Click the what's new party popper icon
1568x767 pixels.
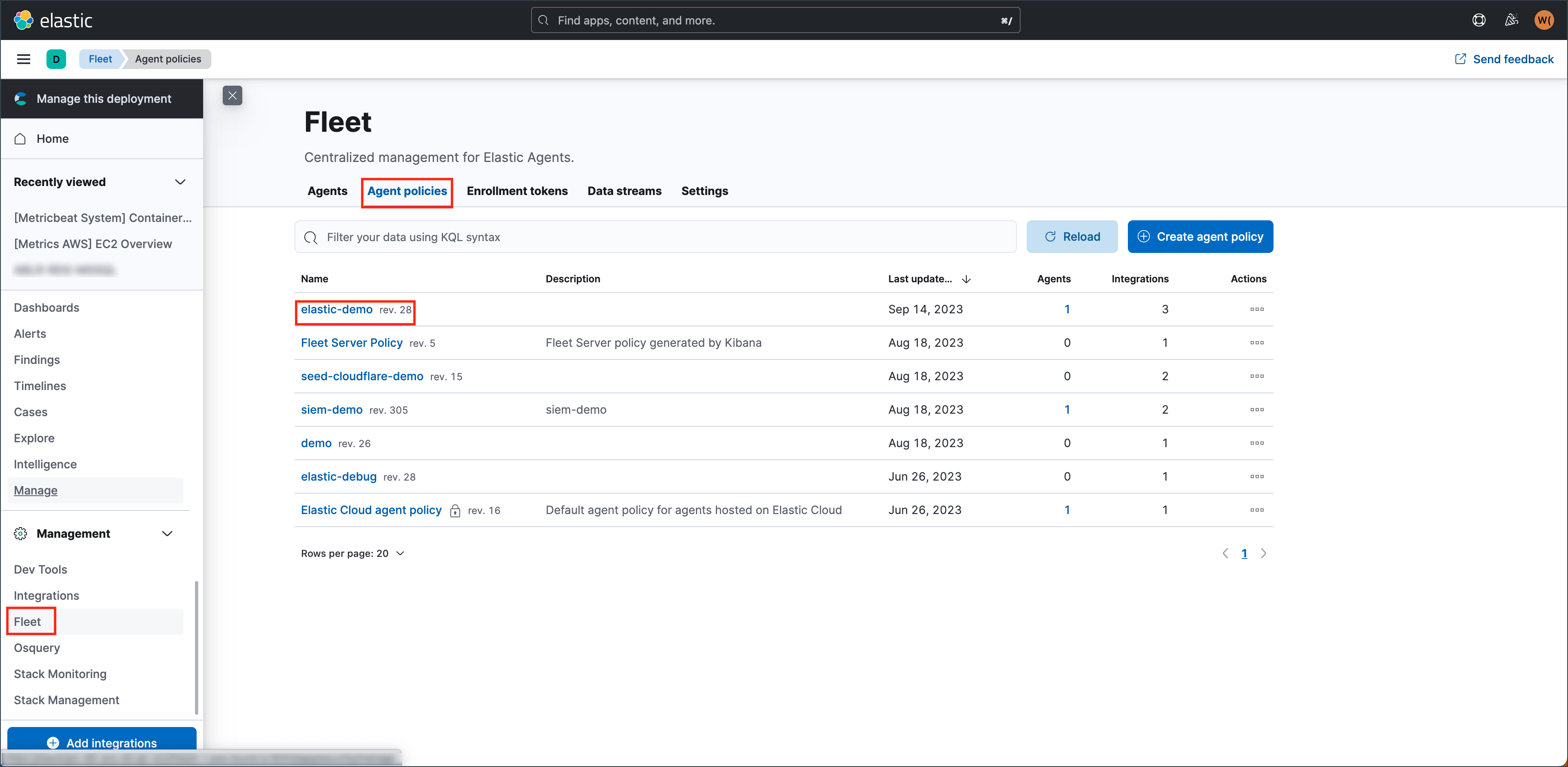click(x=1511, y=20)
